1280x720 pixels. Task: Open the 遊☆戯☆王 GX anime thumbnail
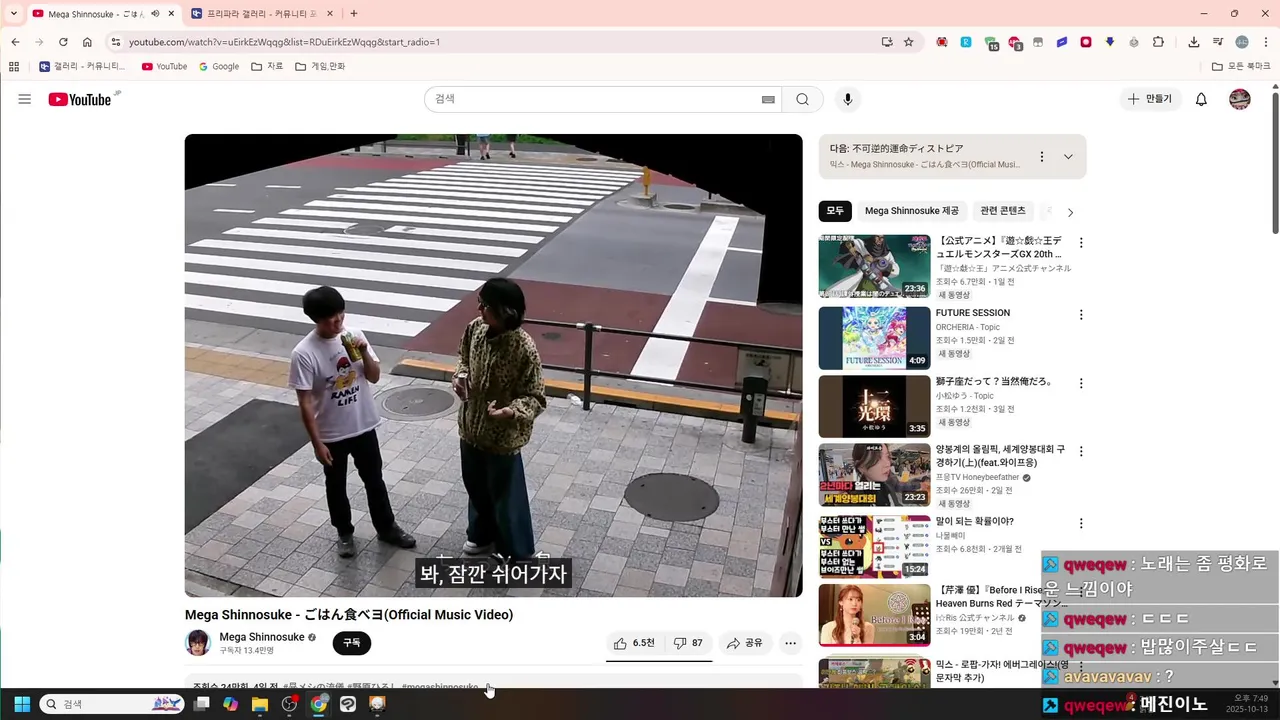(x=874, y=266)
